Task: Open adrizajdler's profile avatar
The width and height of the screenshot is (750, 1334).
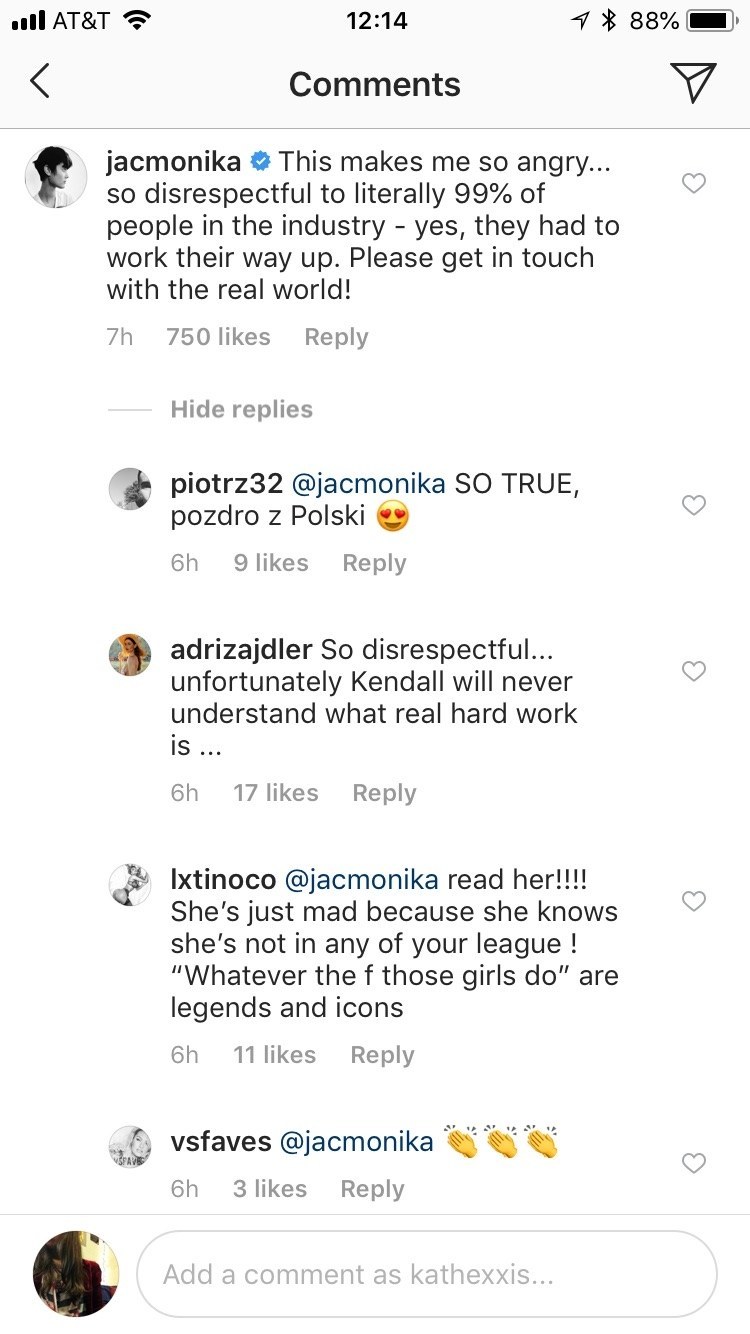Action: point(130,655)
